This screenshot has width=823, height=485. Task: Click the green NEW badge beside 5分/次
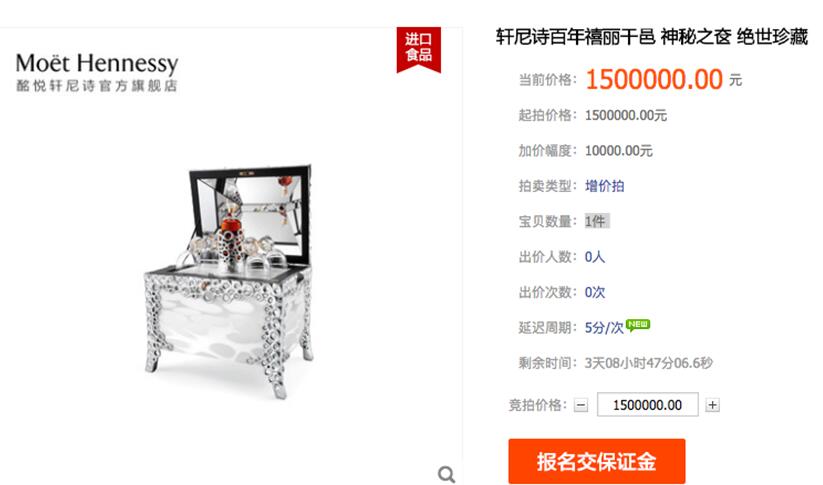tap(638, 325)
